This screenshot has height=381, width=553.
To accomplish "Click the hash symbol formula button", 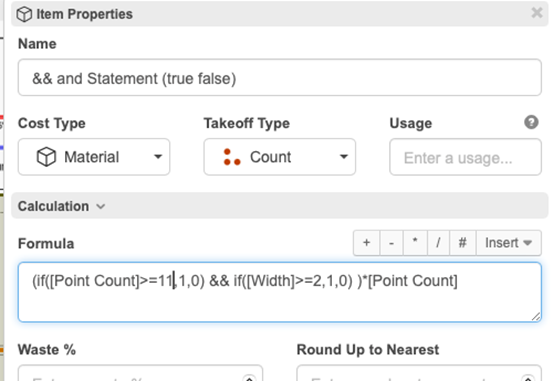I will 462,243.
